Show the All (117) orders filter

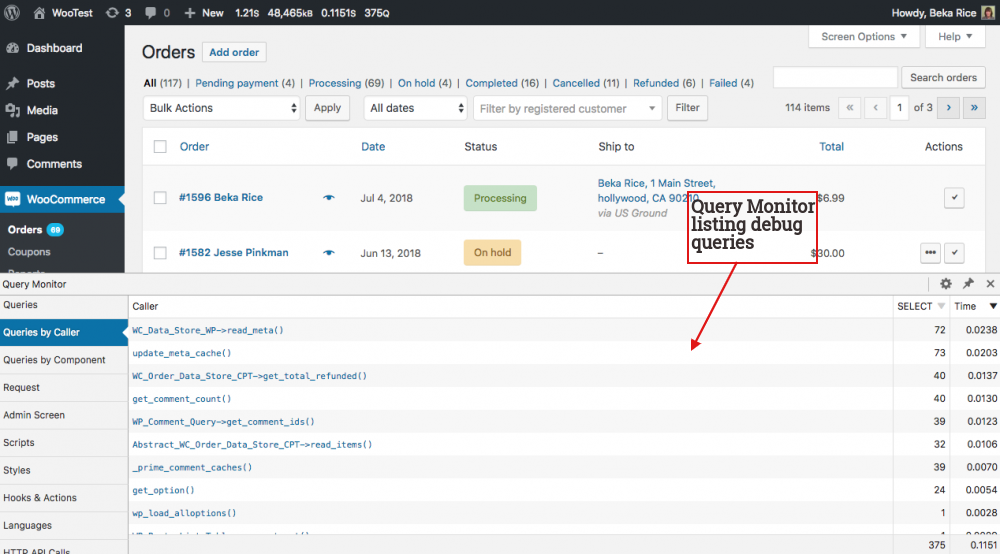tap(162, 83)
